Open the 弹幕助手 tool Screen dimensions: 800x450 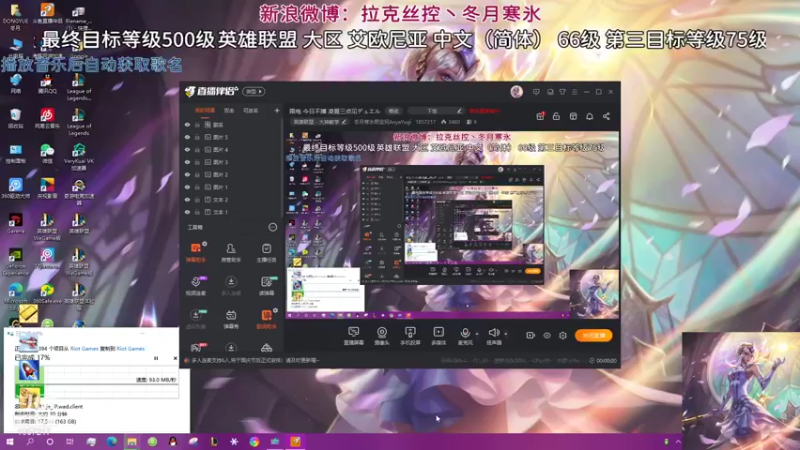tap(195, 252)
